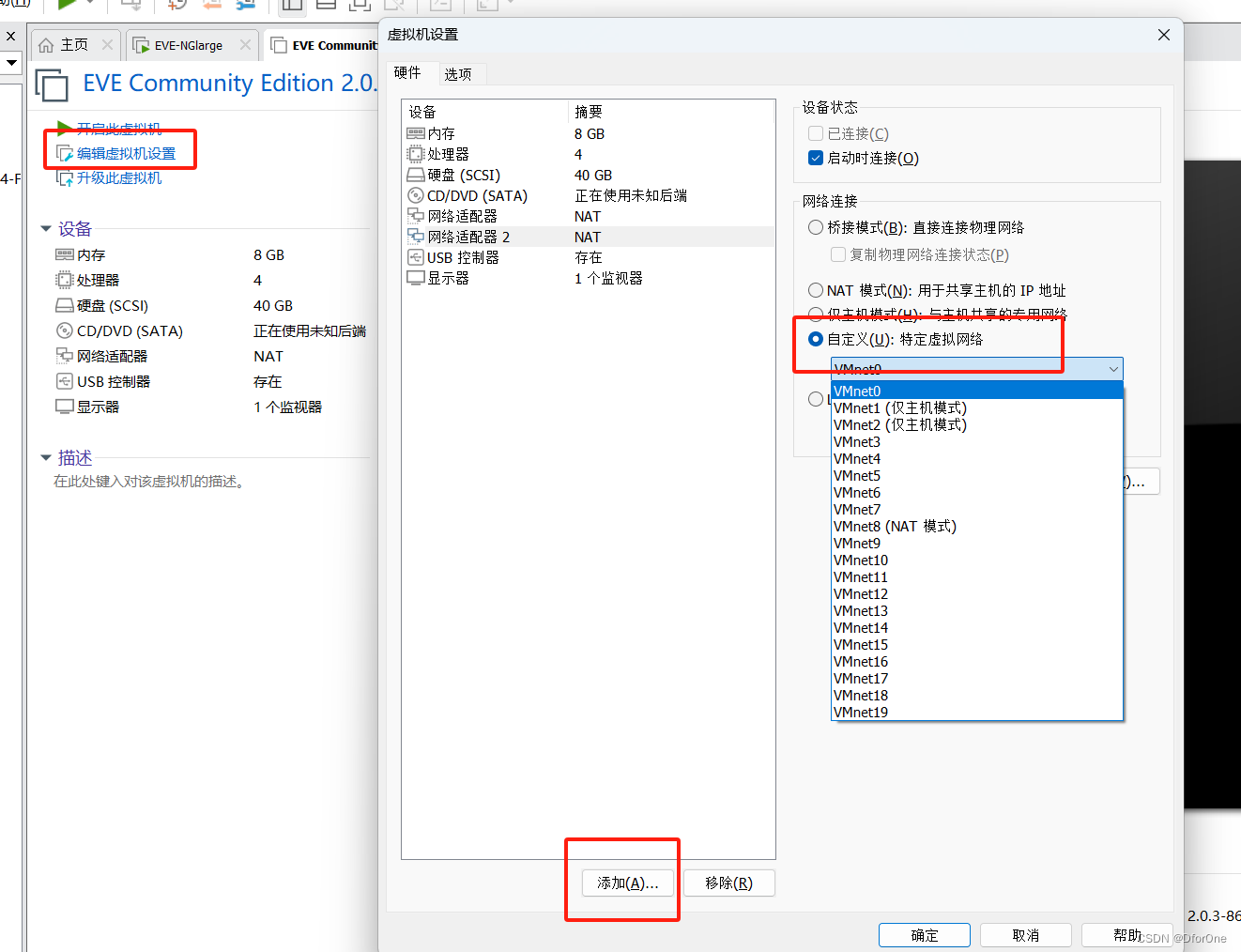Choose VMnet1 (仅主机模式) from list
Image resolution: width=1241 pixels, height=952 pixels.
977,407
